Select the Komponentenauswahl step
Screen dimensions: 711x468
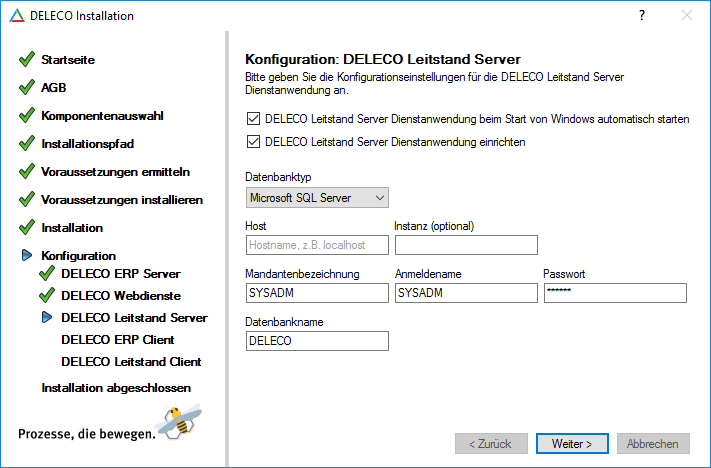[x=102, y=116]
